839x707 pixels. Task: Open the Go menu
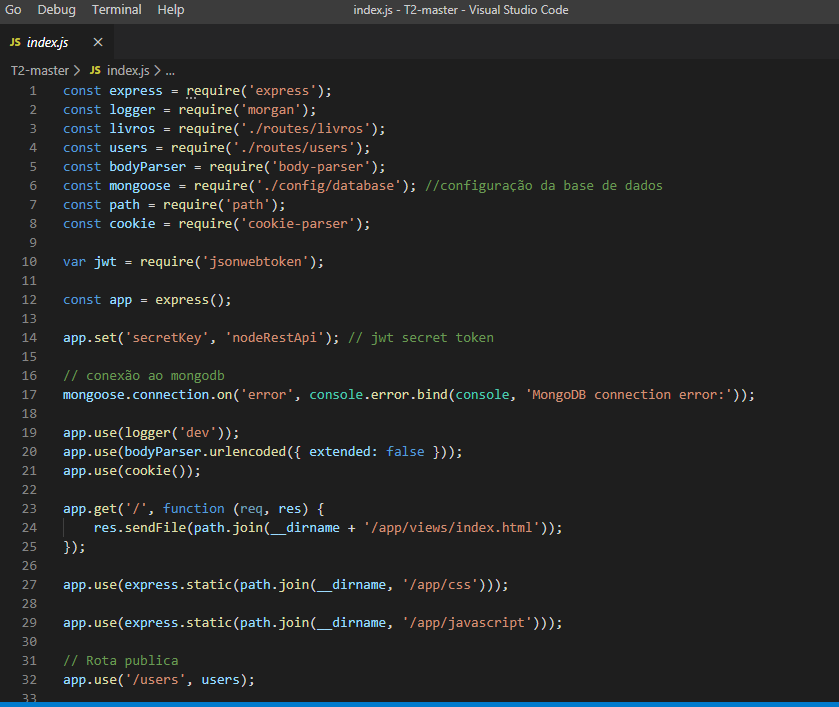[12, 10]
